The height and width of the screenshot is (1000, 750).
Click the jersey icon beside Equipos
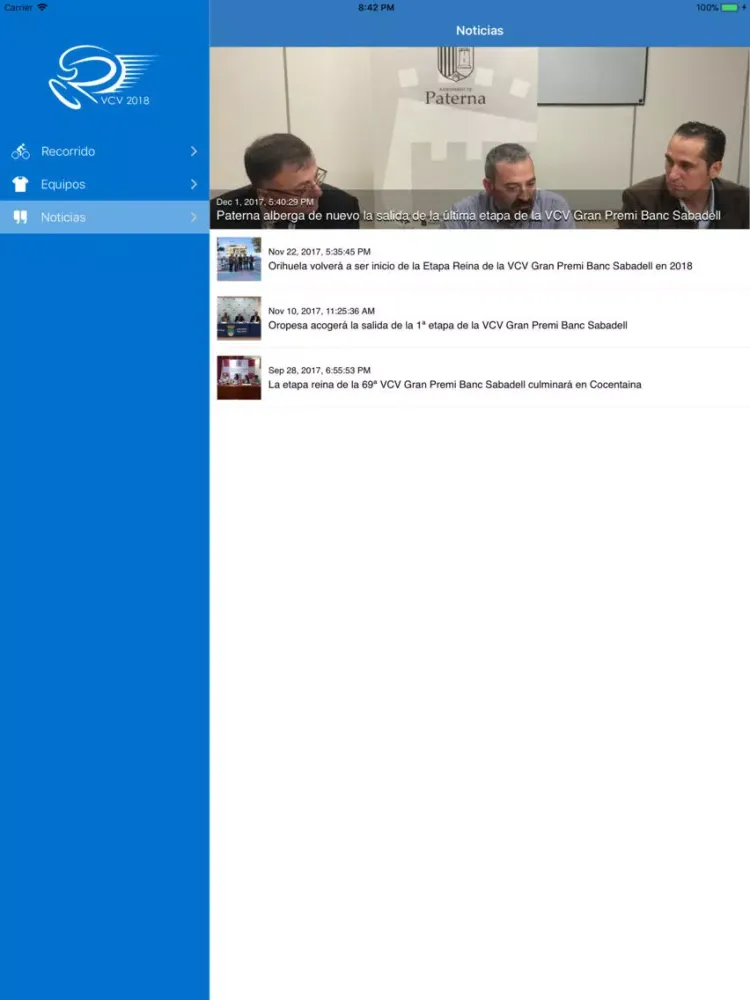pos(20,184)
